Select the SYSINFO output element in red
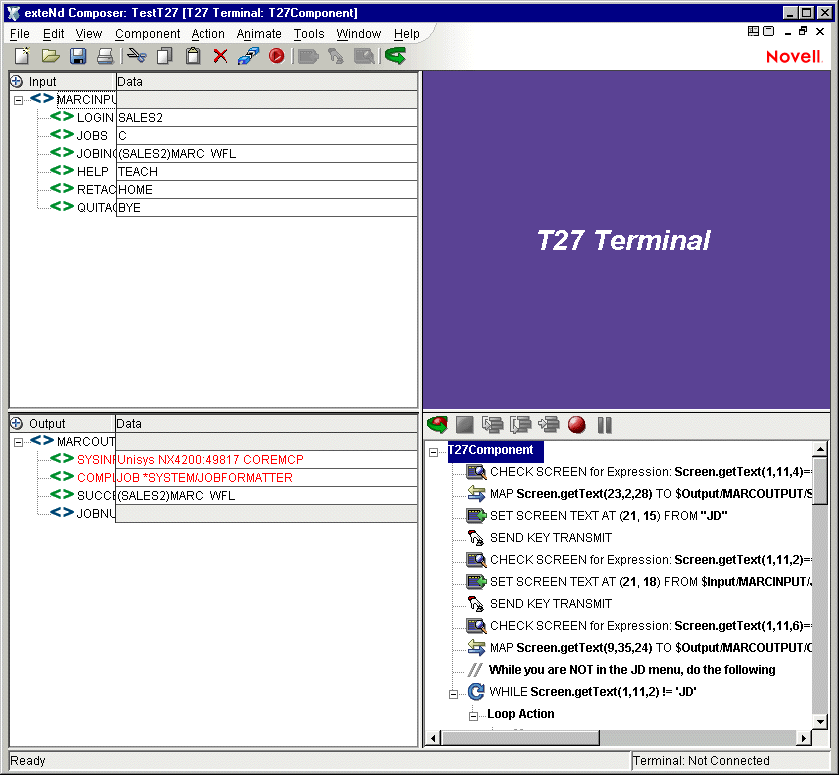The height and width of the screenshot is (775, 839). [95, 460]
